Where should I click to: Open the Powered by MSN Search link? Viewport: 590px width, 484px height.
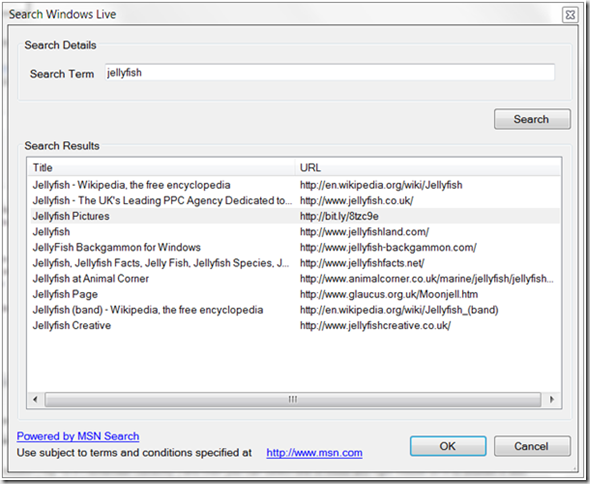point(78,436)
